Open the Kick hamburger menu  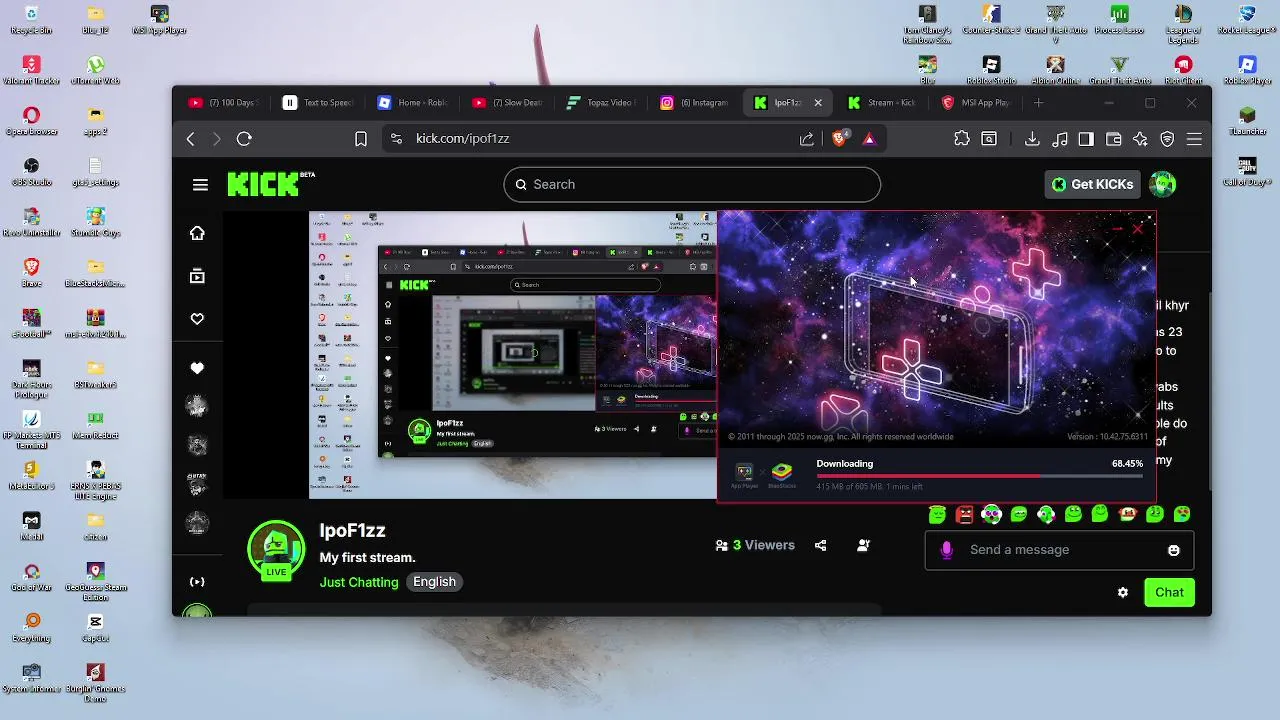(200, 184)
